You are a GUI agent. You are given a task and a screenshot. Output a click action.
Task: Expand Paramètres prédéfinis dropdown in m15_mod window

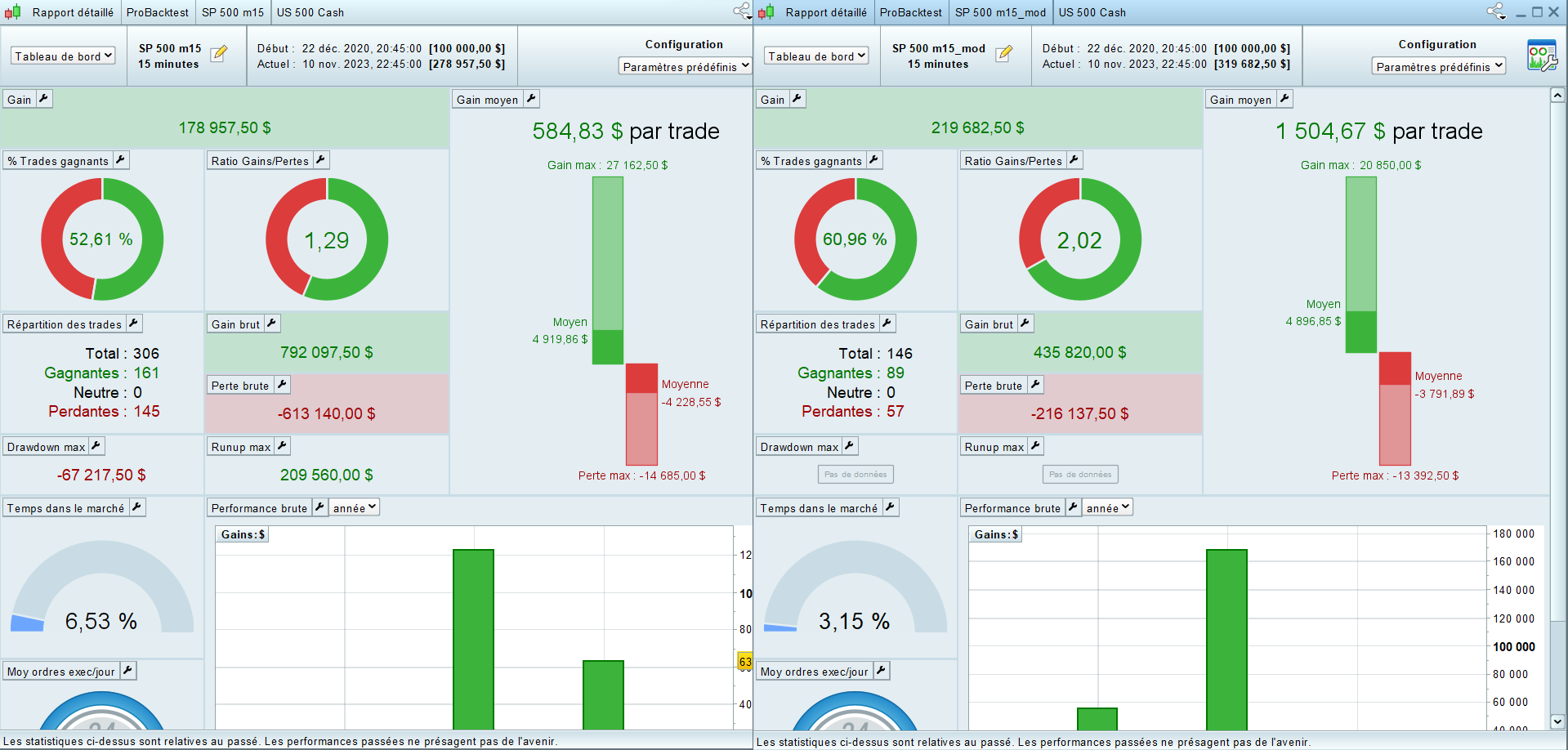pyautogui.click(x=1438, y=66)
